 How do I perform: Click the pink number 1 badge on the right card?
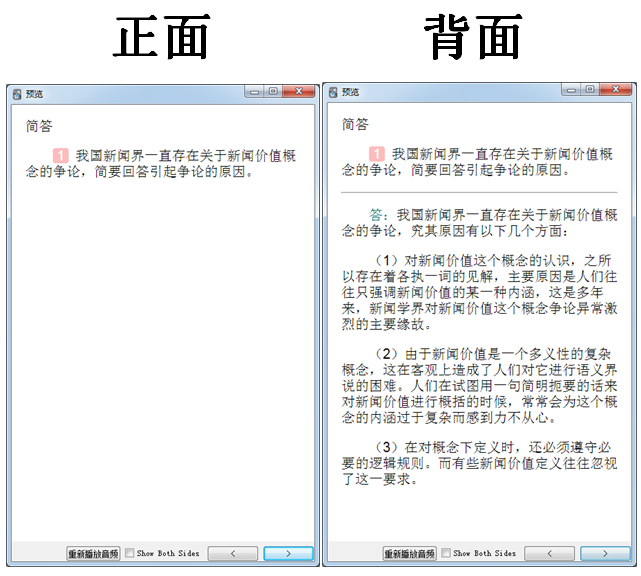(377, 154)
